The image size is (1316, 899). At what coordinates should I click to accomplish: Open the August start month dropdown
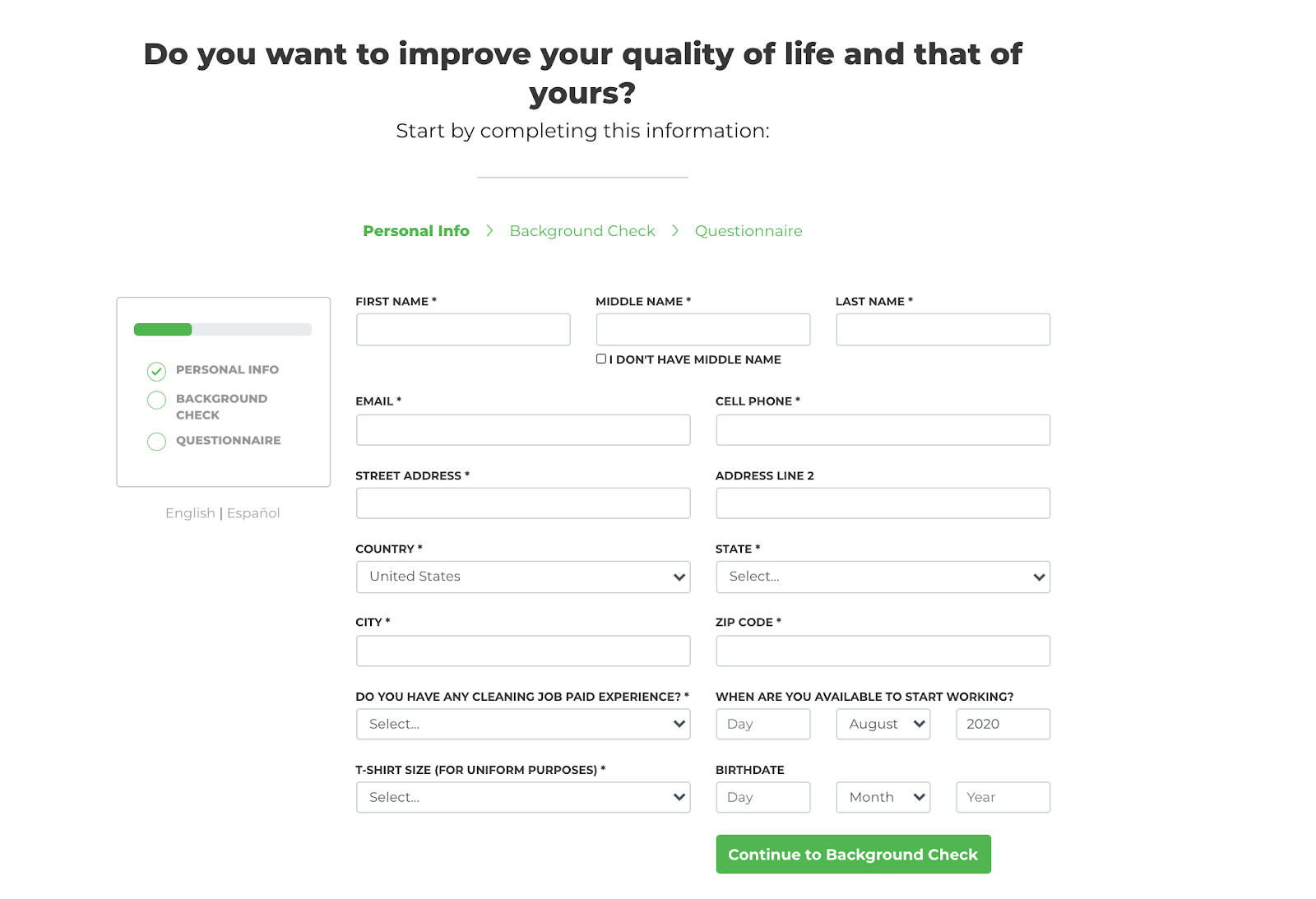tap(883, 724)
